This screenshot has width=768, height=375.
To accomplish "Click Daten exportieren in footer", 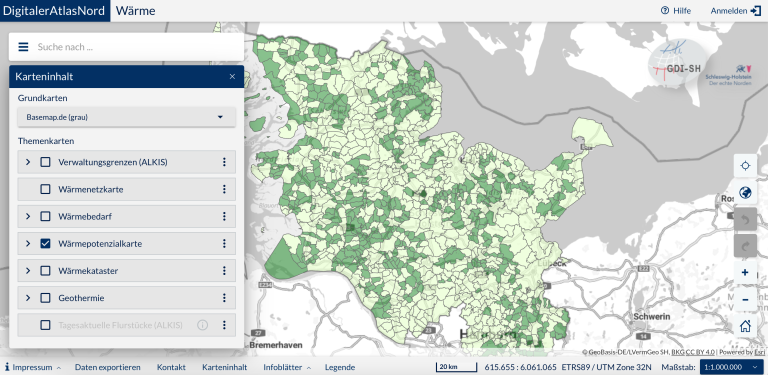I will pos(107,367).
